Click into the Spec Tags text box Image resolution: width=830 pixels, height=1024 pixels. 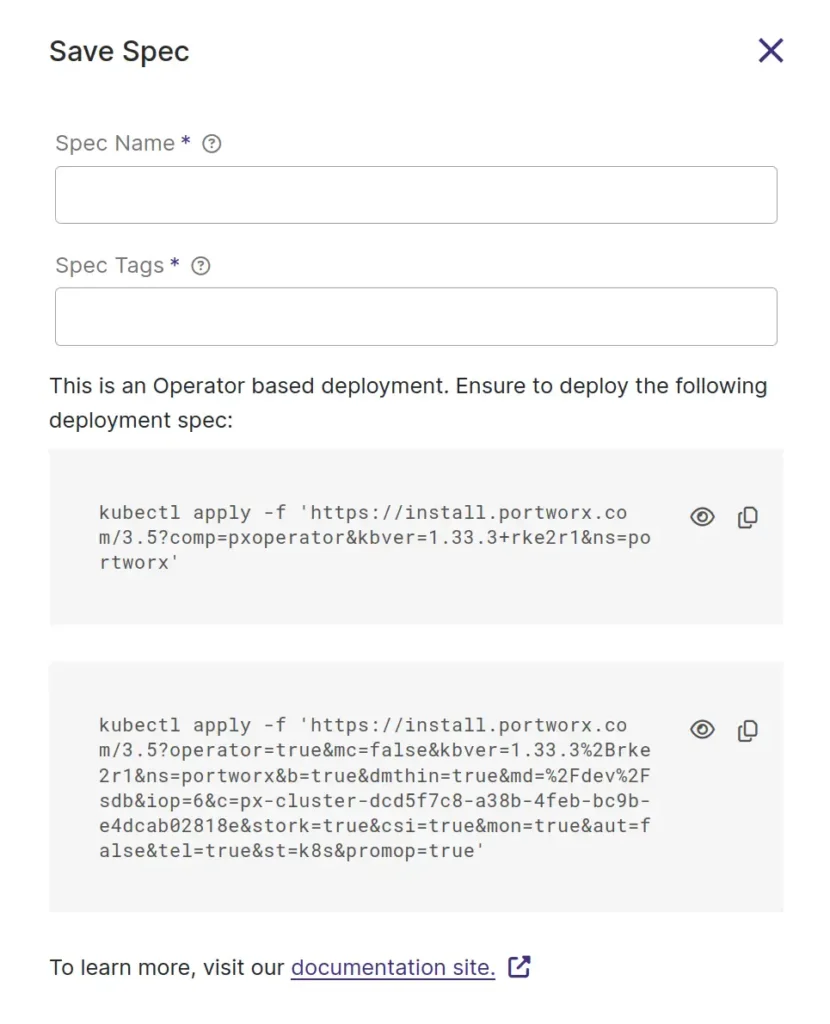point(415,317)
